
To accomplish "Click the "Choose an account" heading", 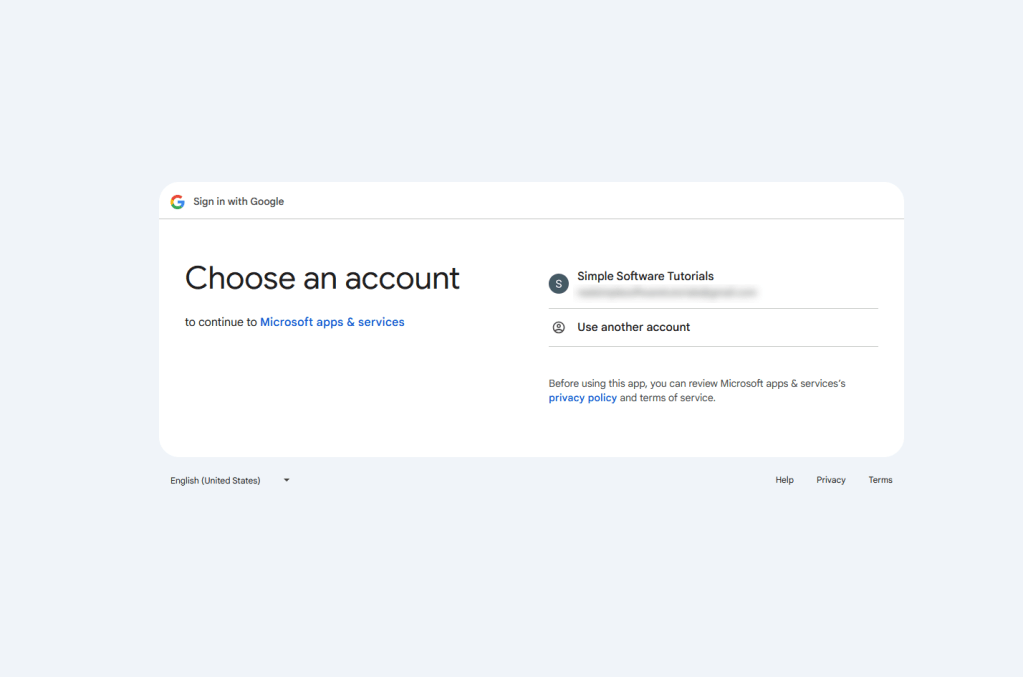I will (322, 278).
